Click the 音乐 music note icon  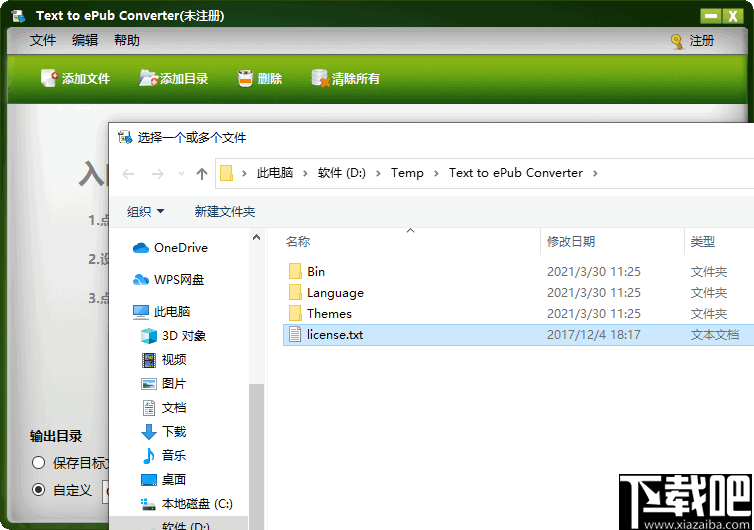[x=149, y=455]
